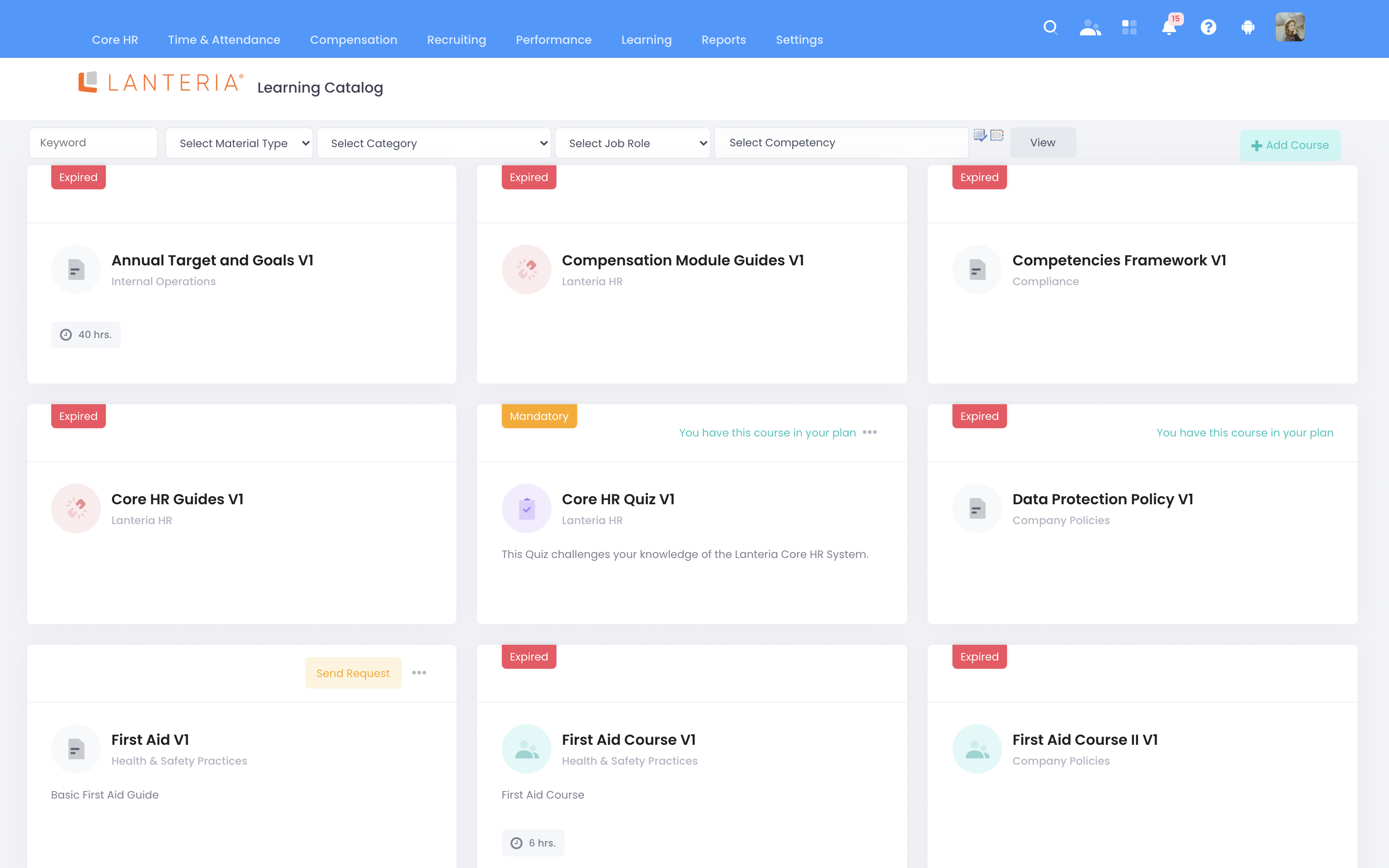Open the Learning menu
Image resolution: width=1389 pixels, height=868 pixels.
coord(646,40)
